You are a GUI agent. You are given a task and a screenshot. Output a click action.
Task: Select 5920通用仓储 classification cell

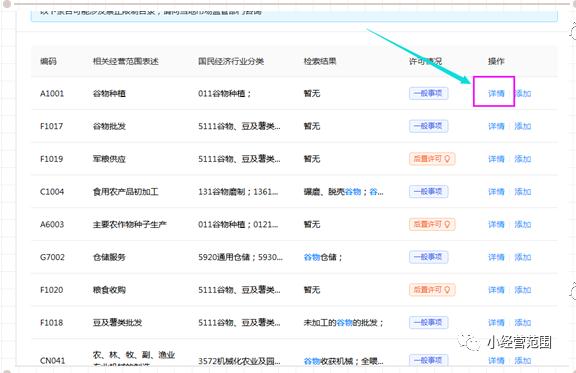[240, 257]
